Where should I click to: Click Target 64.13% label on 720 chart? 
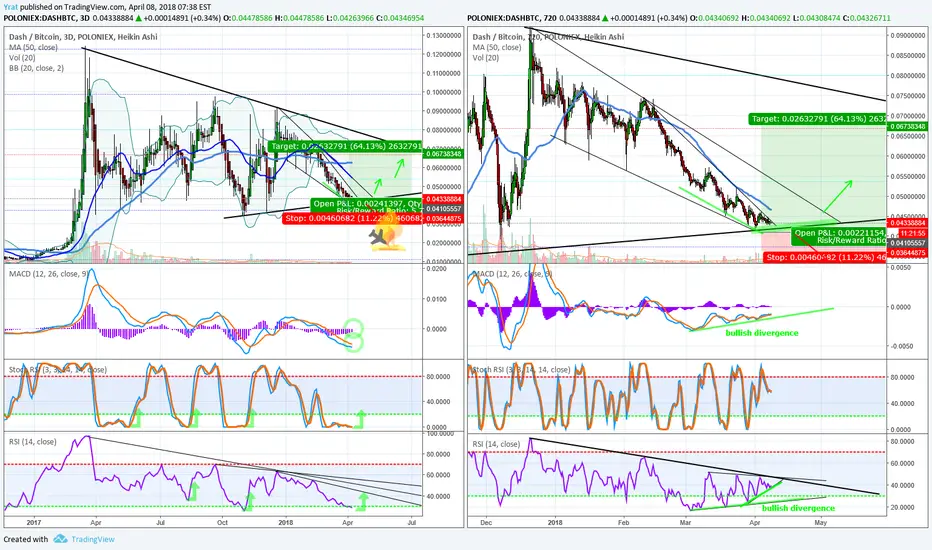[817, 119]
